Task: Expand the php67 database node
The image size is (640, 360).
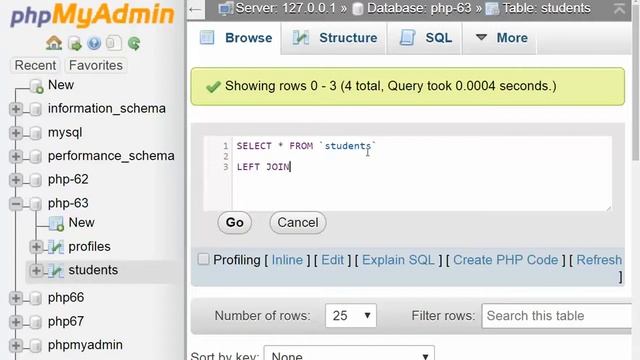Action: tap(16, 322)
